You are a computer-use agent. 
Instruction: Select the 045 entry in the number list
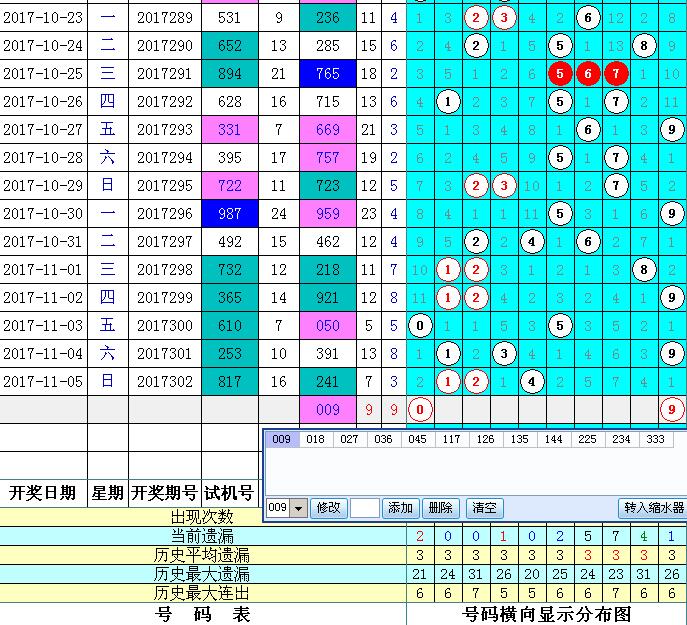click(418, 439)
